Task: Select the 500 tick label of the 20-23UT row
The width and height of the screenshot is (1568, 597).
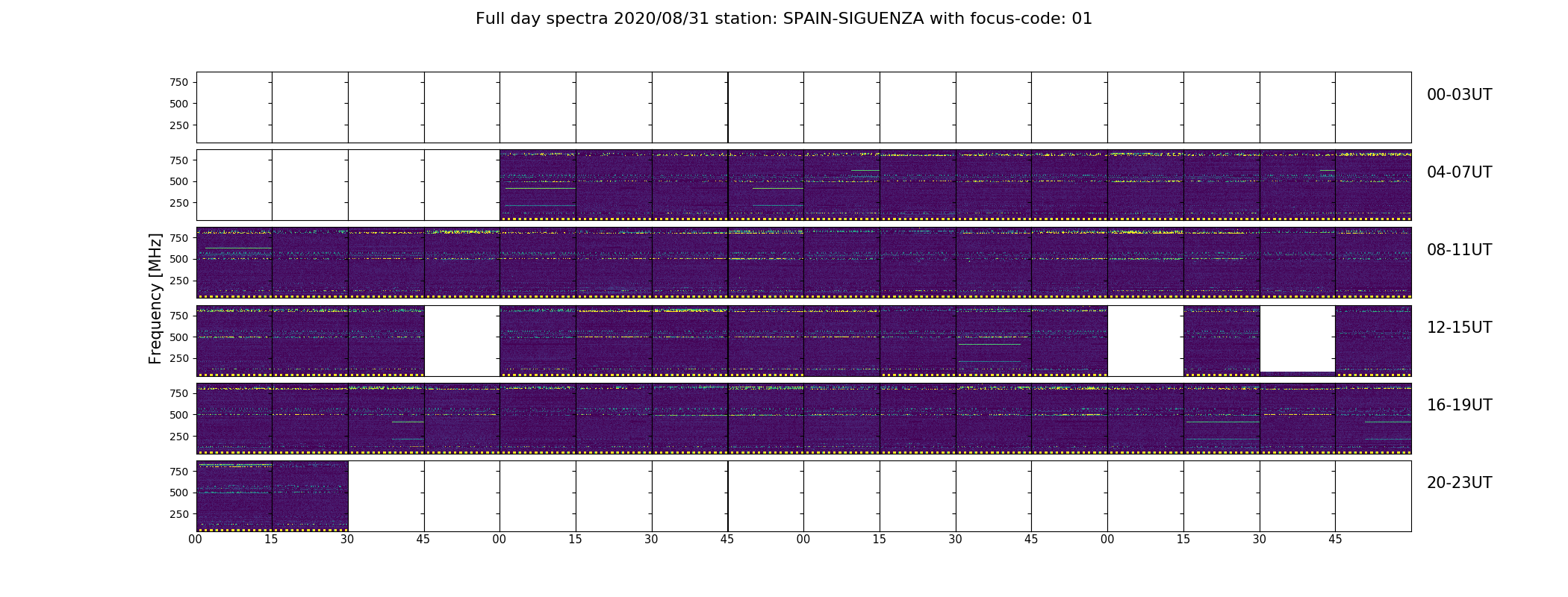Action: tap(179, 493)
